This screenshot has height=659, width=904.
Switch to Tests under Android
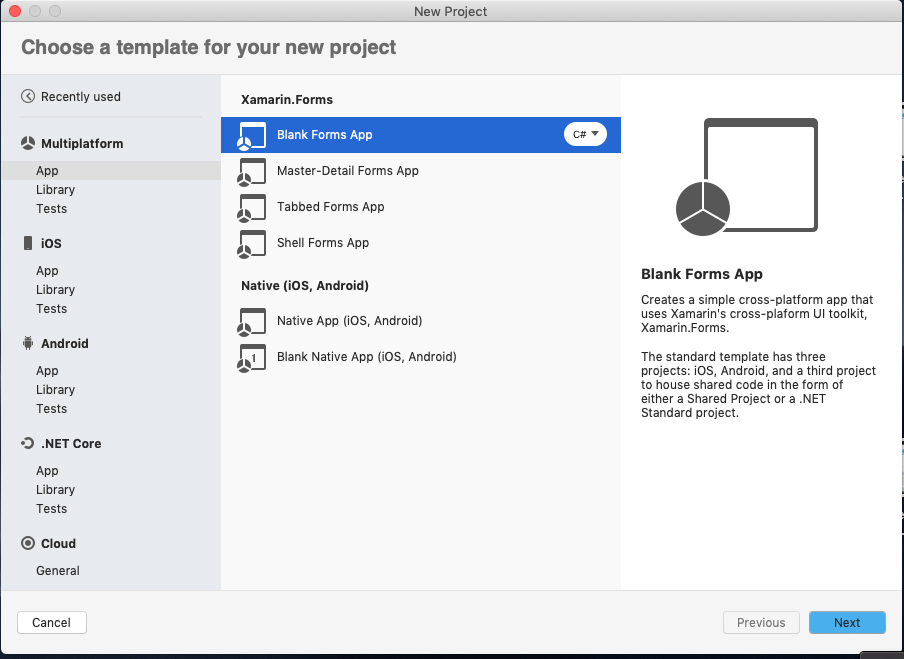coord(51,408)
